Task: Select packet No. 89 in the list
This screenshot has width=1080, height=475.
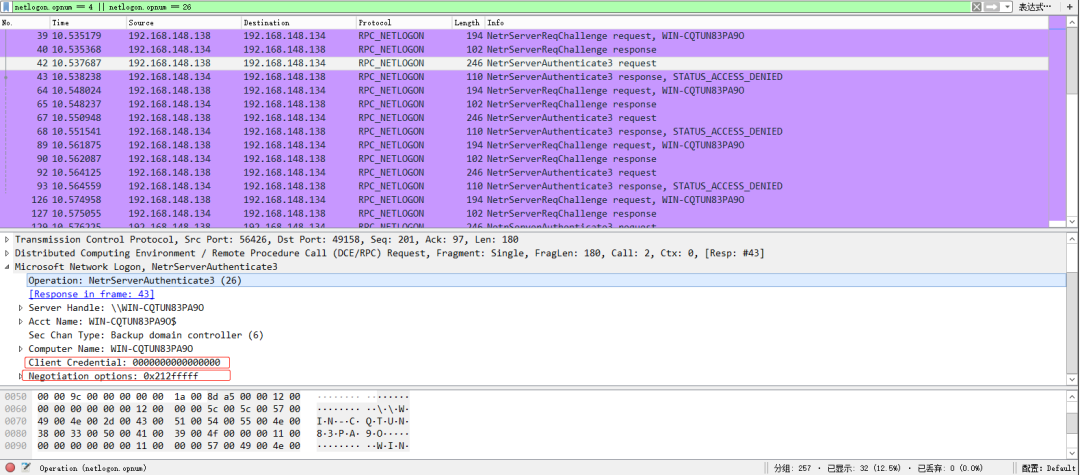Action: pyautogui.click(x=524, y=145)
